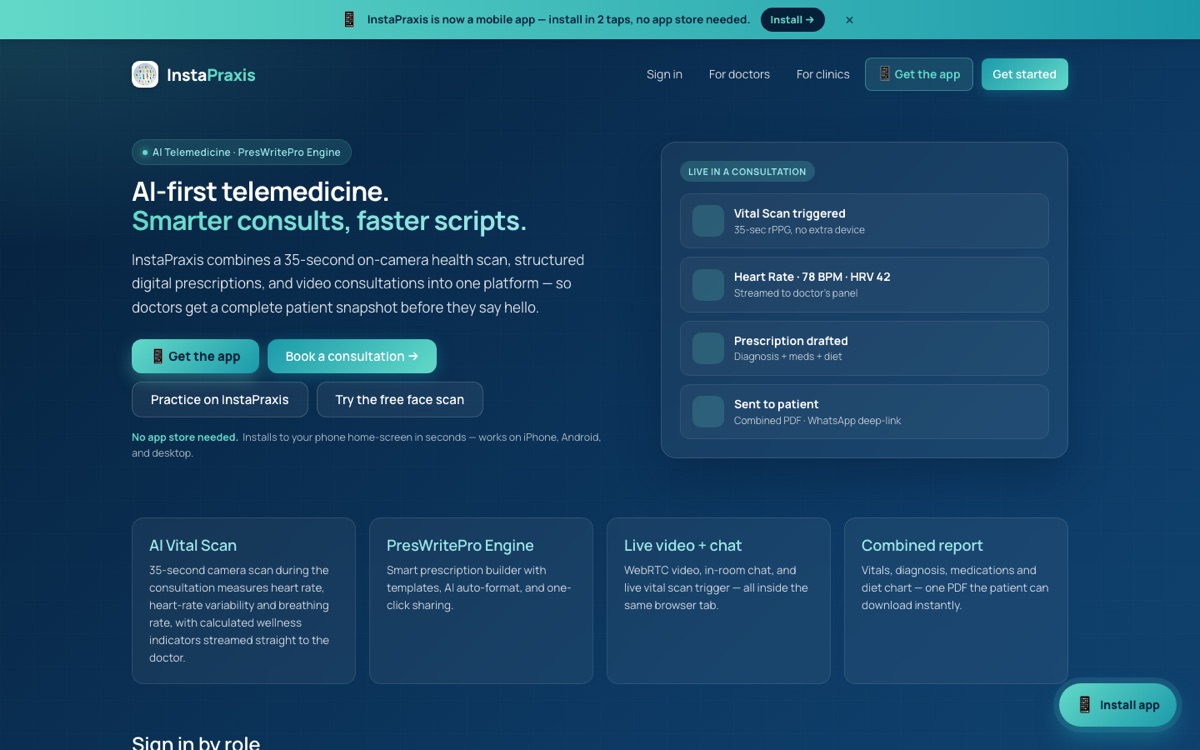Click Practice on InstaPraxis

(220, 399)
